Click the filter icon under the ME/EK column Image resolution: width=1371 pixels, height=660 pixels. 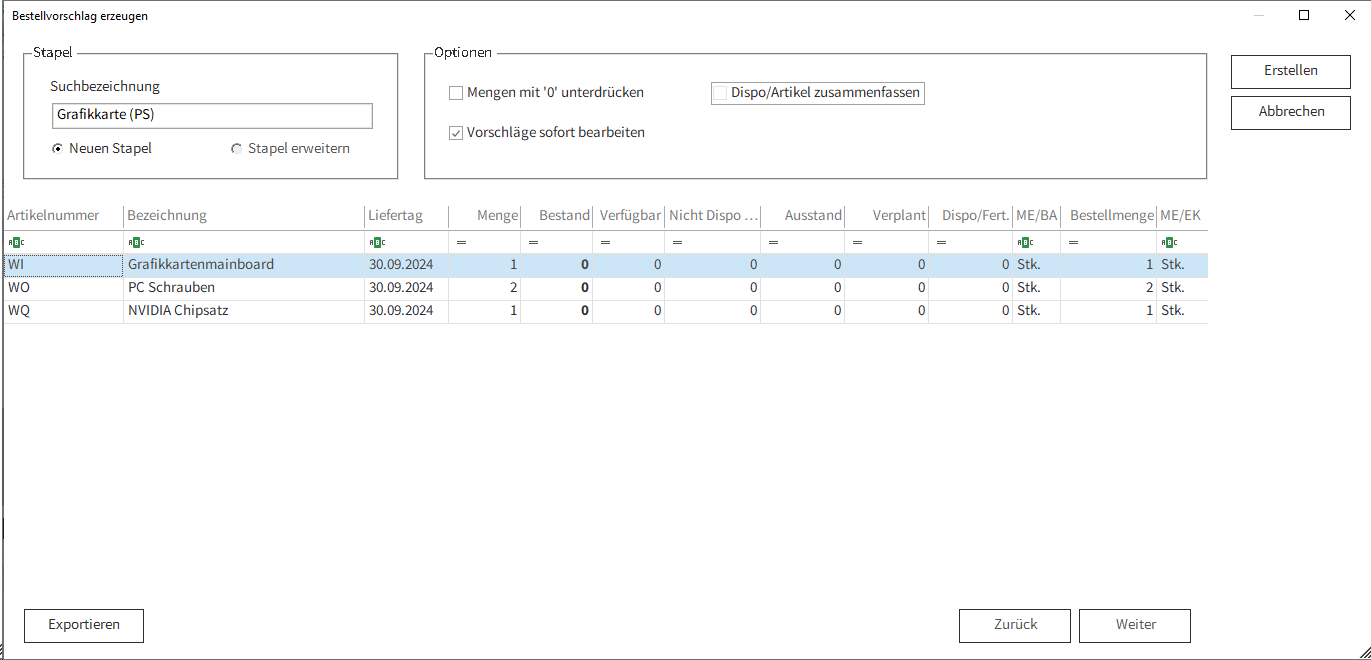[x=1168, y=242]
